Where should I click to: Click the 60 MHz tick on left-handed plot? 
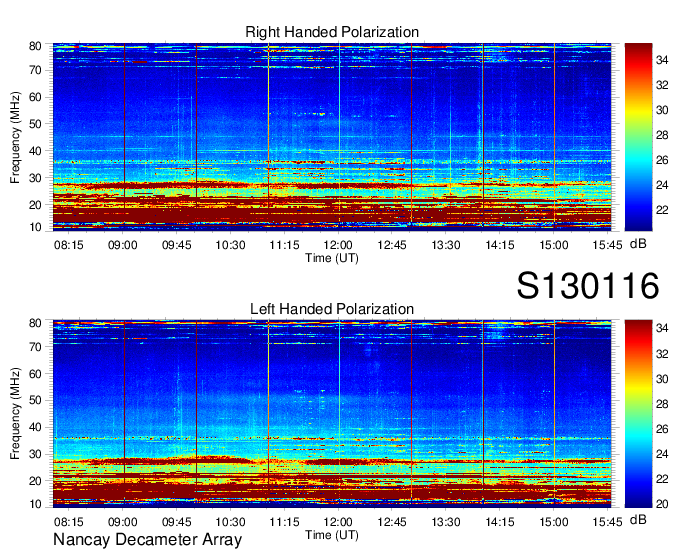[35, 374]
